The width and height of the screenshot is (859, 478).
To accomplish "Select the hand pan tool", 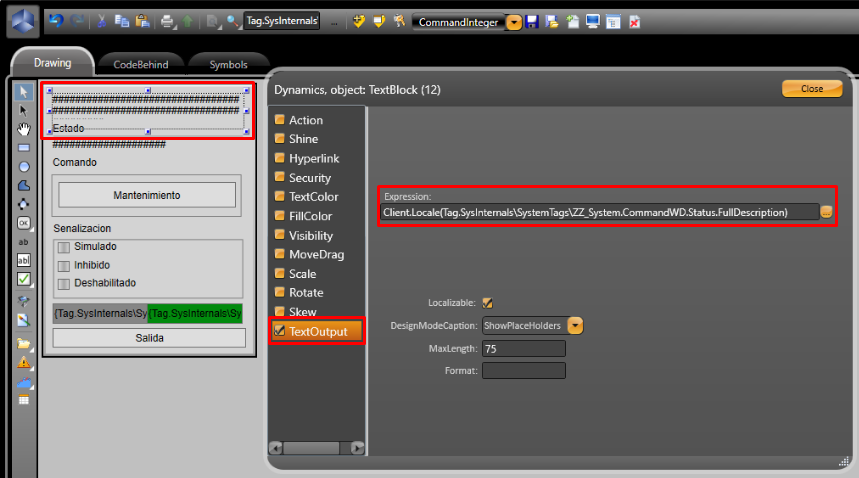I will point(24,128).
